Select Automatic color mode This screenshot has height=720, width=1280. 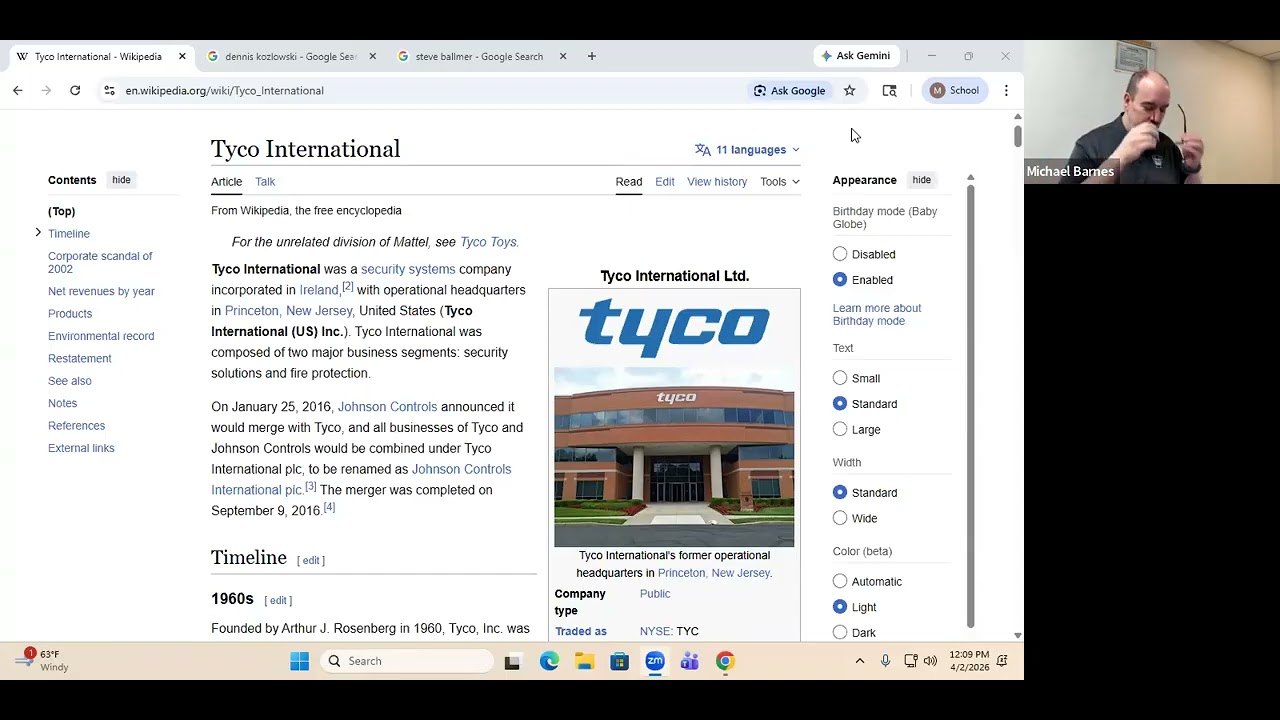(x=840, y=581)
